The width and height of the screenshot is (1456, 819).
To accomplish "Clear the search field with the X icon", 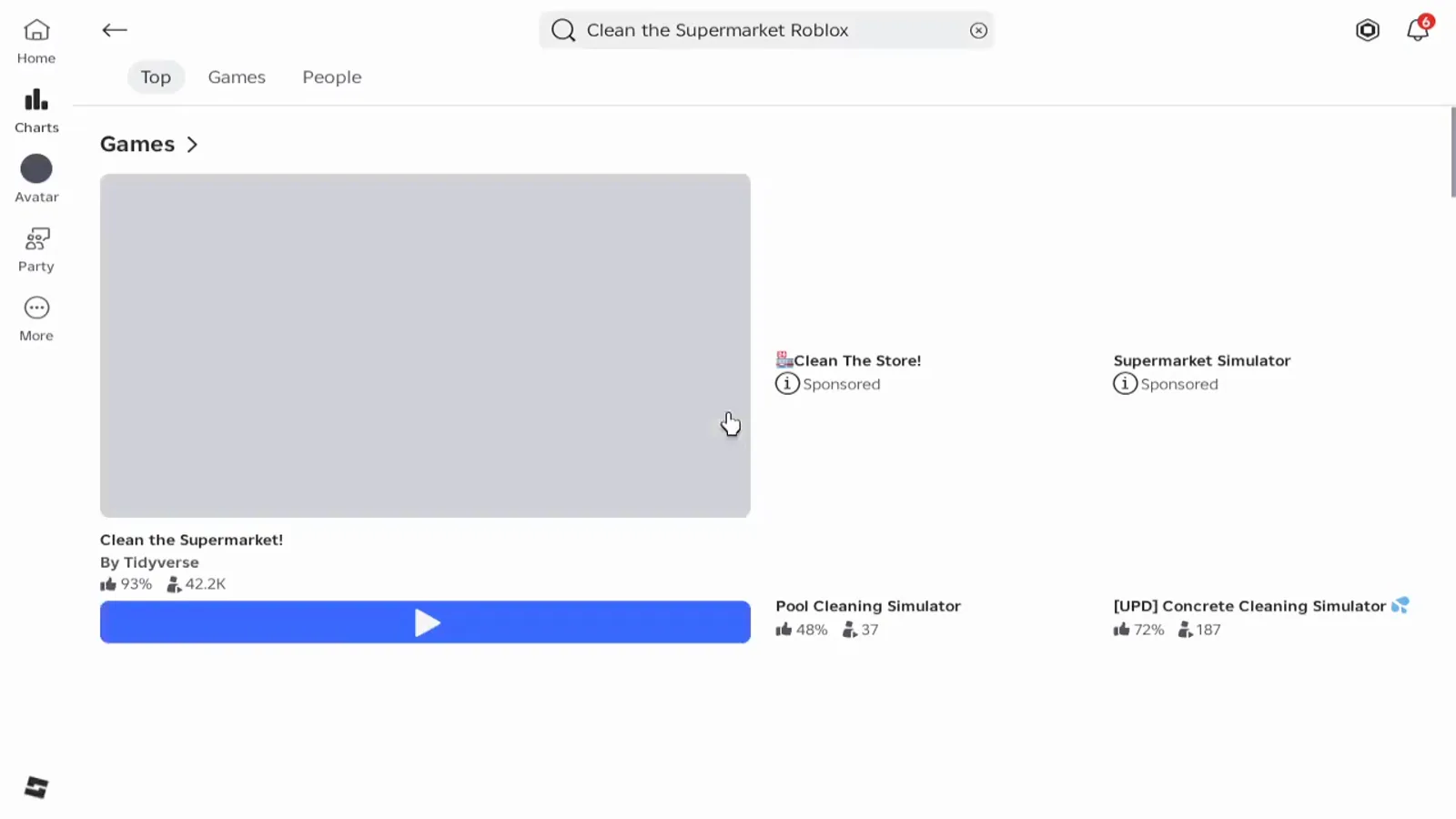I will tap(978, 30).
